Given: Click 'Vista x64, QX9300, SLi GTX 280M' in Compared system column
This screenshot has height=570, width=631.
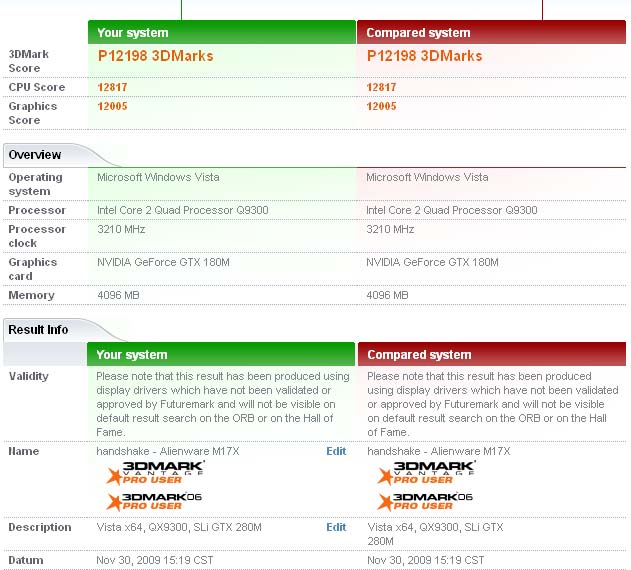Looking at the screenshot, I should pos(435,534).
